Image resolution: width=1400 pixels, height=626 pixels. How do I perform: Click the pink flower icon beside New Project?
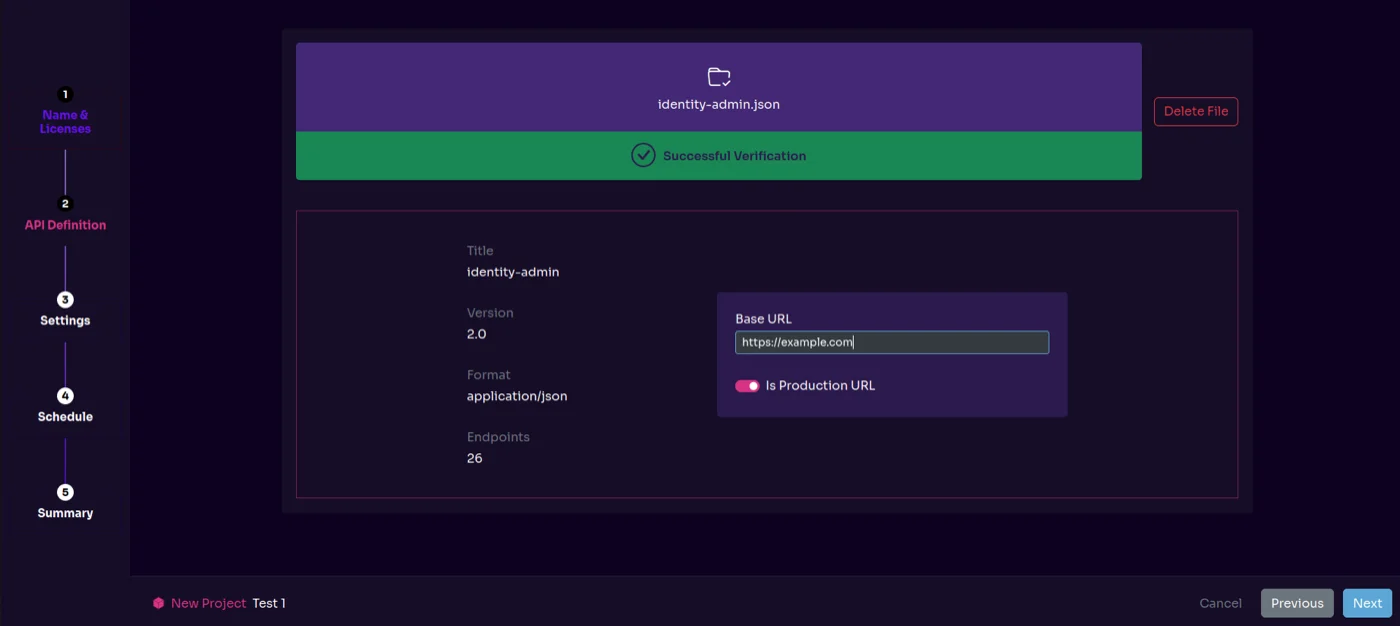(158, 603)
